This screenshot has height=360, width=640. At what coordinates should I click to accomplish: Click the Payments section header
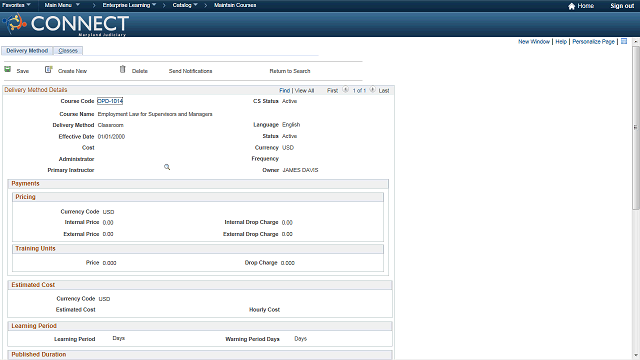coord(198,184)
